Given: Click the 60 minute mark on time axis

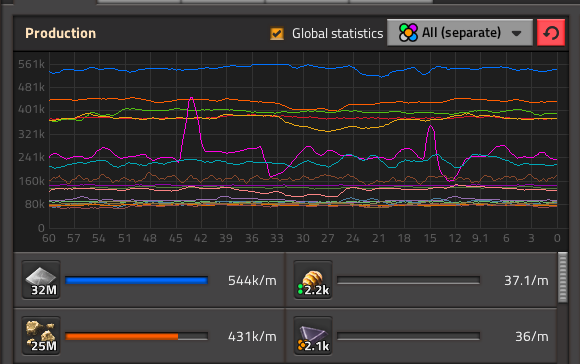Looking at the screenshot, I should click(x=49, y=238).
